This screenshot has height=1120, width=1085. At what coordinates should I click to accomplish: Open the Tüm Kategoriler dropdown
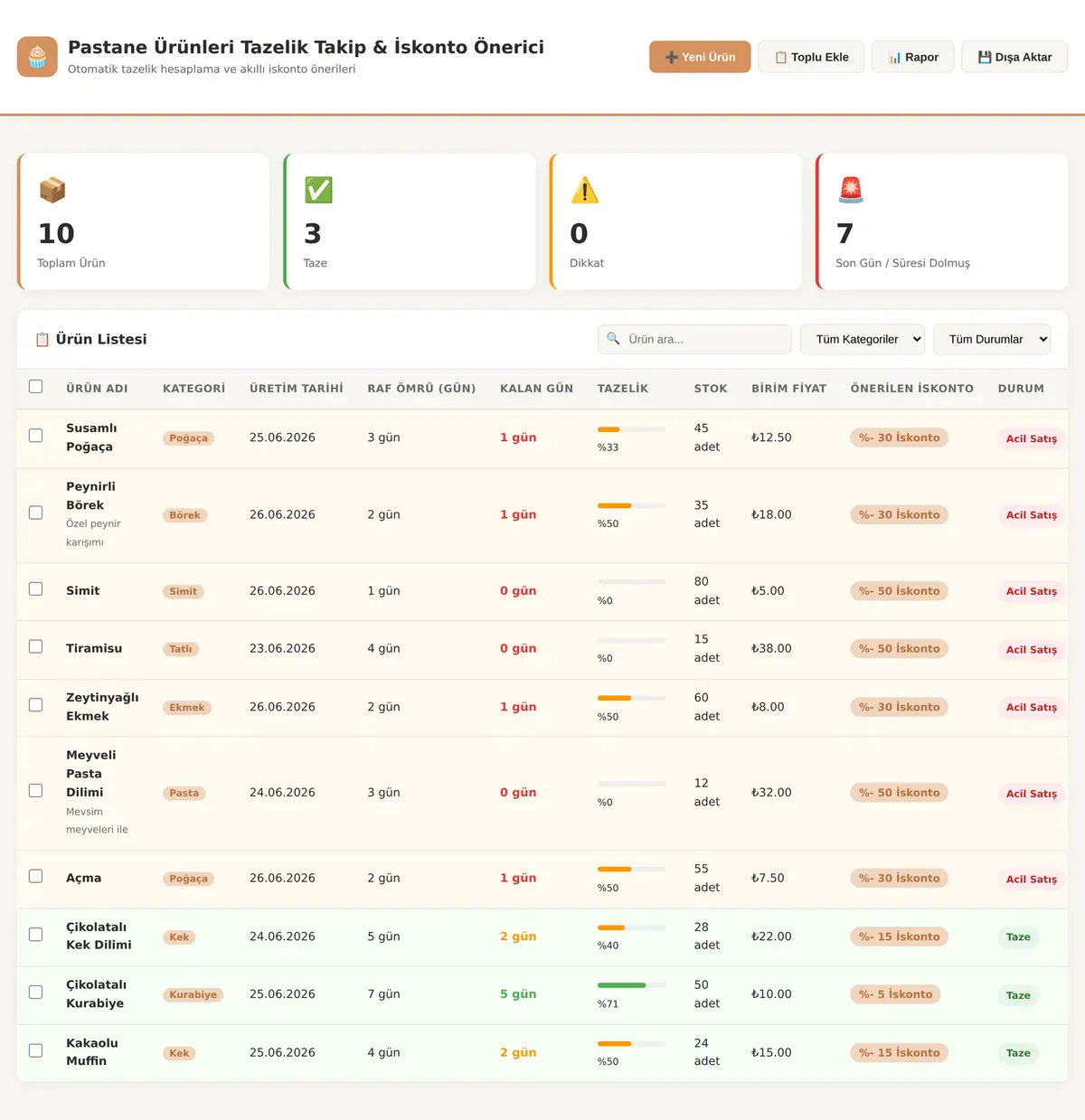[x=863, y=339]
